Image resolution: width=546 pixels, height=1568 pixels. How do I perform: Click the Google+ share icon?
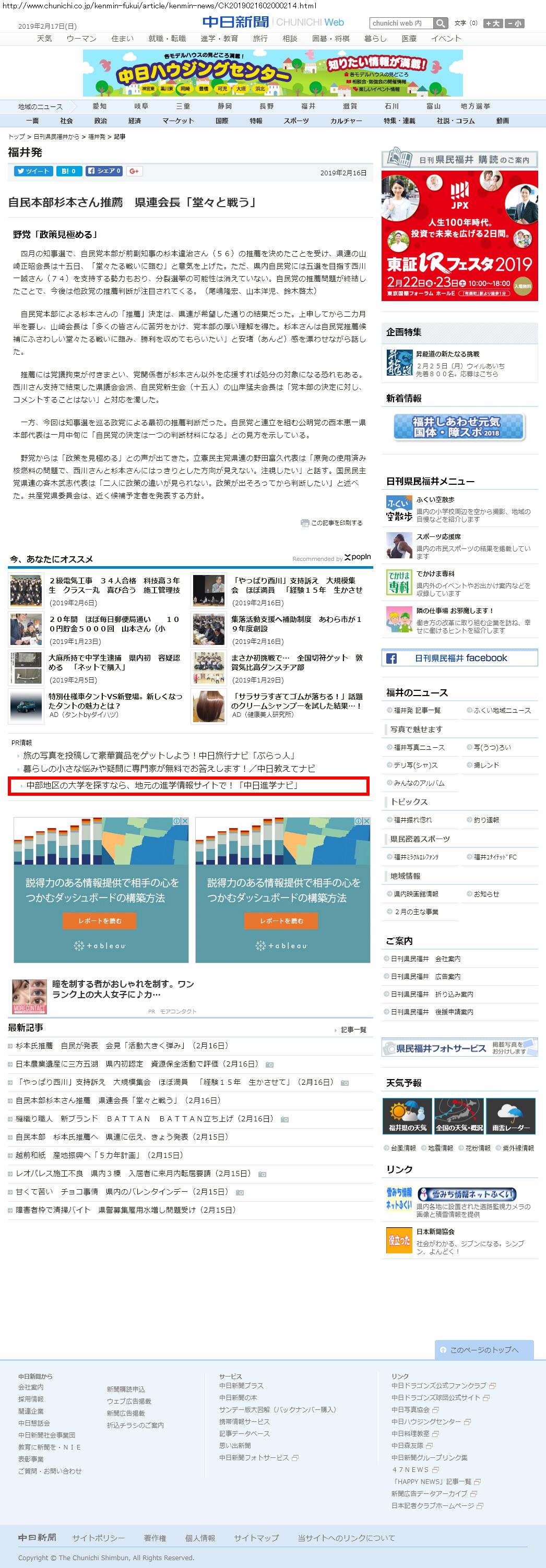coord(135,171)
